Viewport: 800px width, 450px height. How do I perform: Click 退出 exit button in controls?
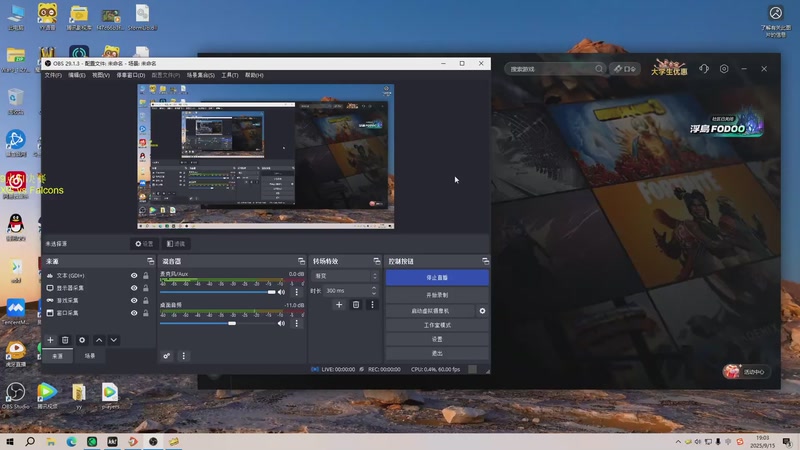pyautogui.click(x=437, y=353)
